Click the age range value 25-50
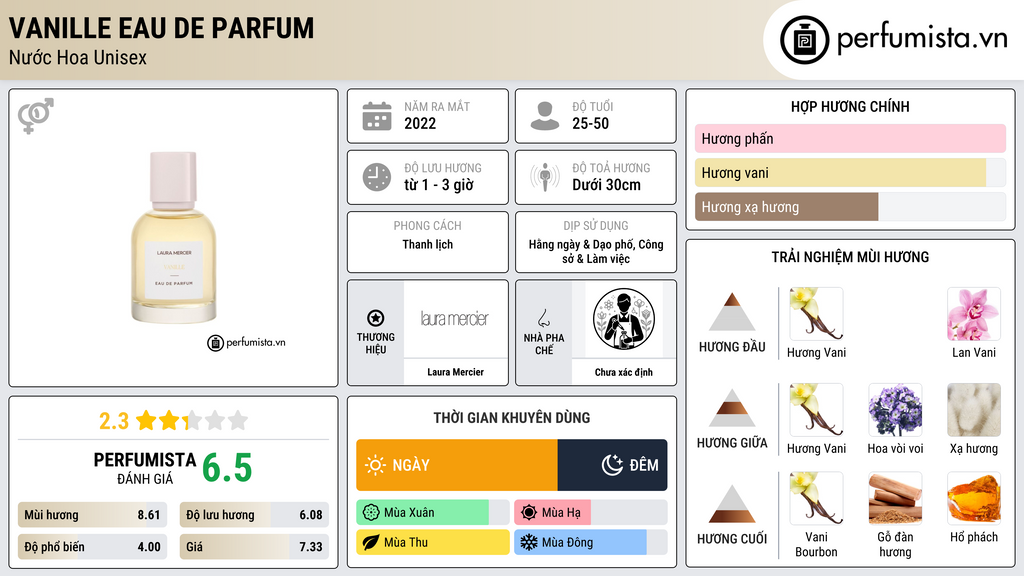Screen dimensions: 1024x576 coord(590,123)
